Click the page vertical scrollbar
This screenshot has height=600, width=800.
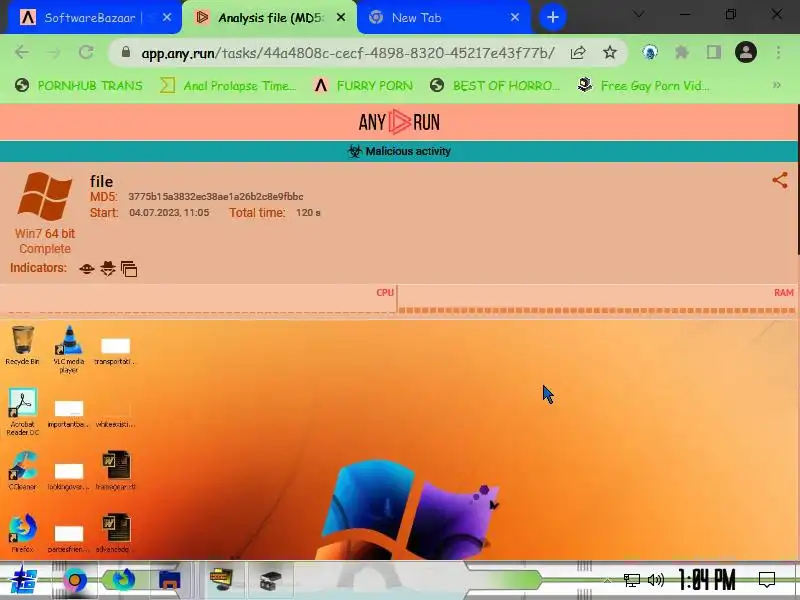pyautogui.click(x=798, y=179)
